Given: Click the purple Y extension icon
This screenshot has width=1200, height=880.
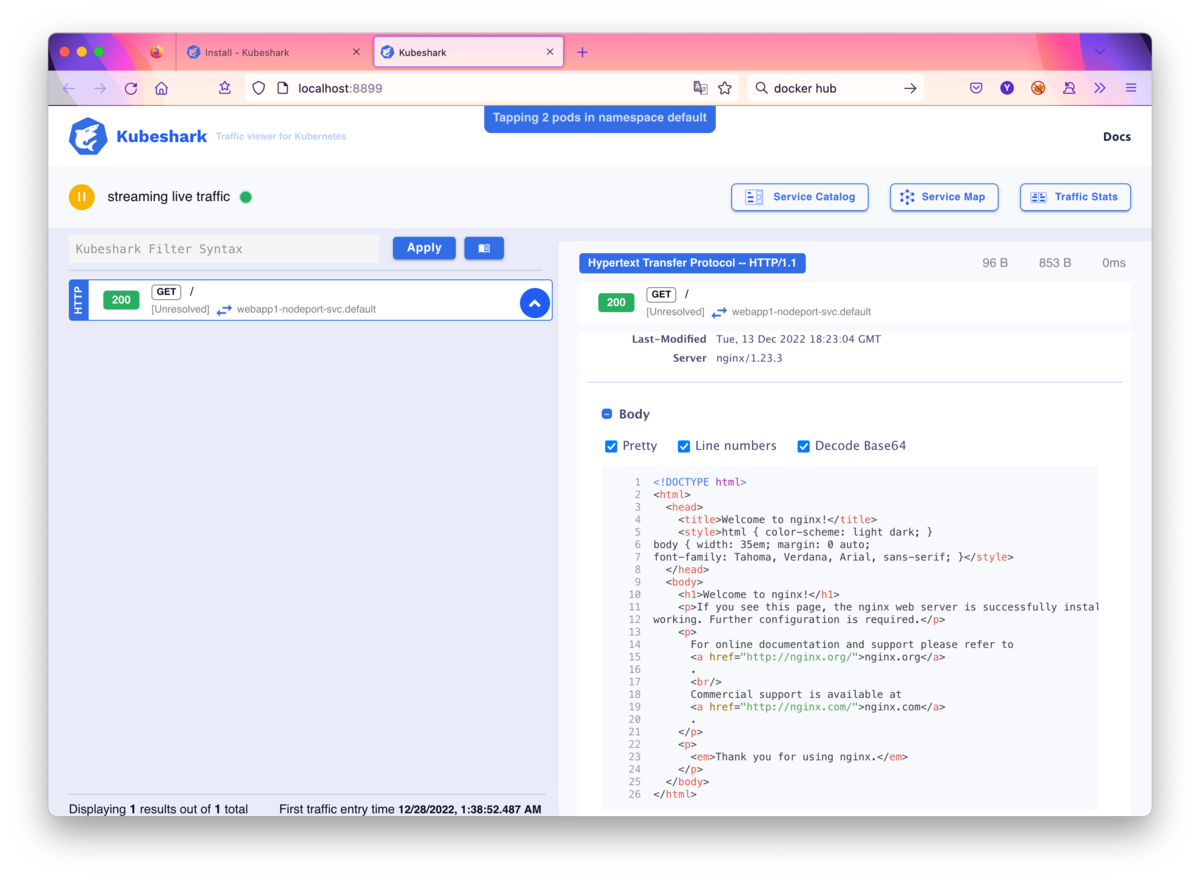Looking at the screenshot, I should 1007,88.
